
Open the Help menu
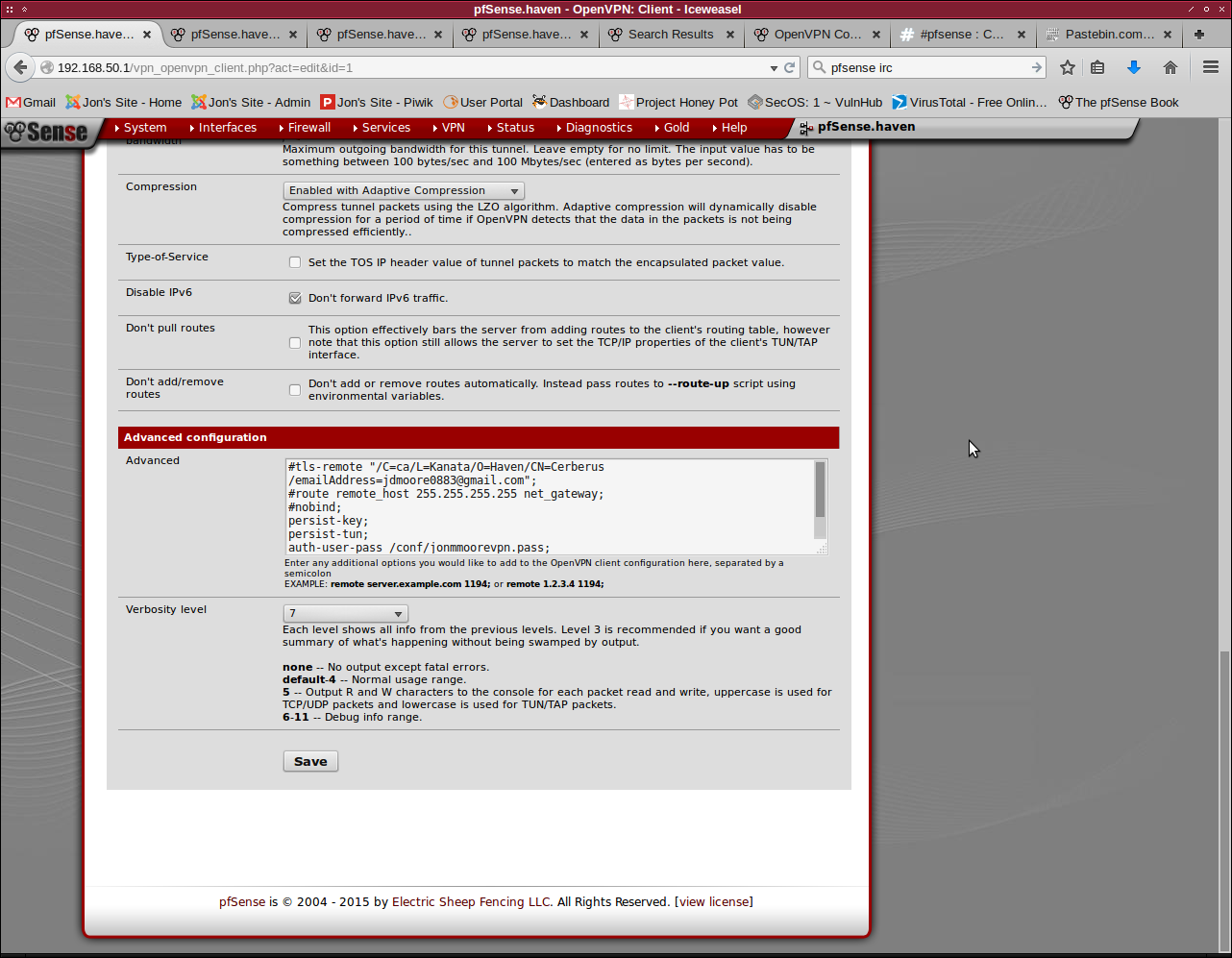coord(729,127)
